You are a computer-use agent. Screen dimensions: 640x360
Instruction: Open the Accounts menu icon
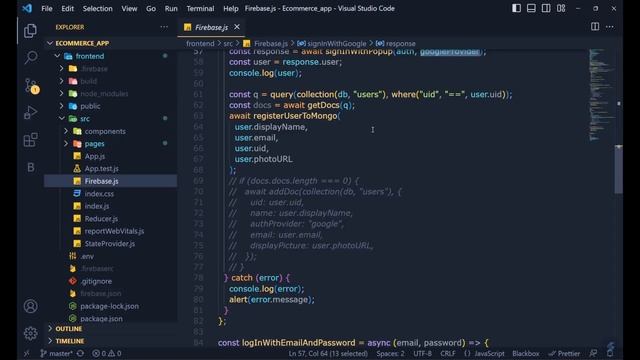point(31,306)
